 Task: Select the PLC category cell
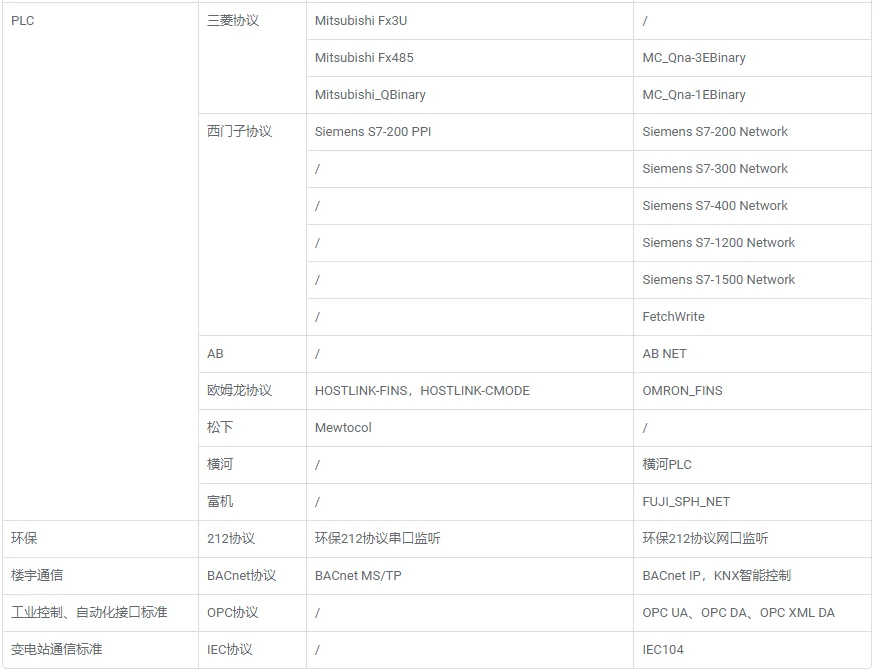click(100, 261)
